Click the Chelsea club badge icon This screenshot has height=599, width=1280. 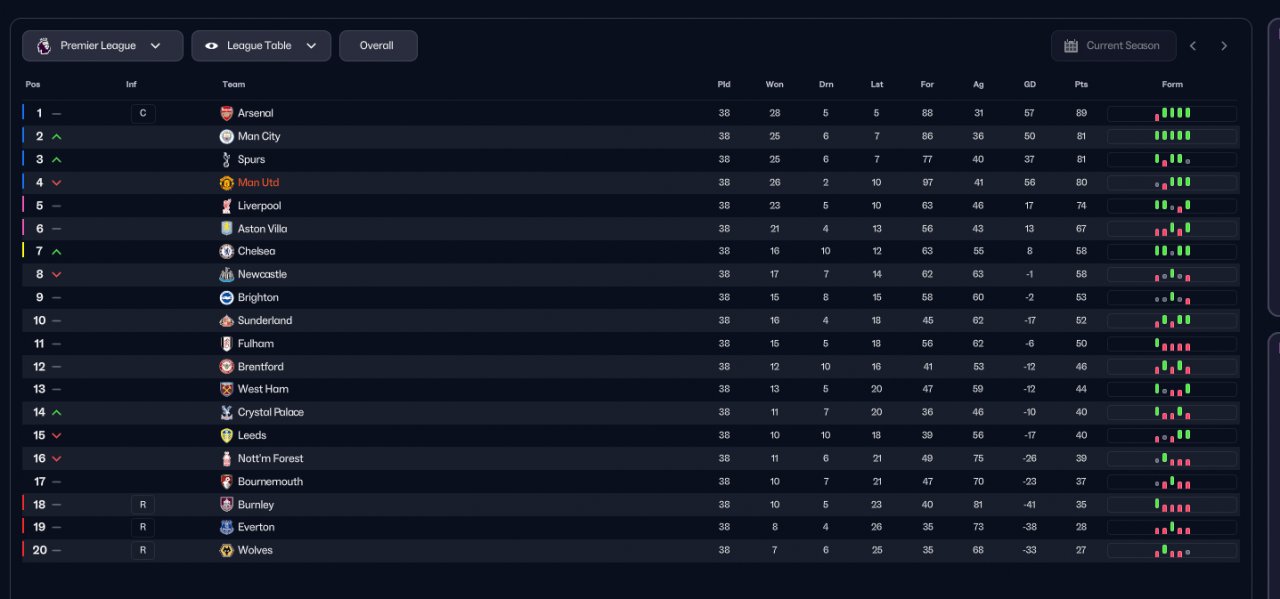[x=226, y=252]
